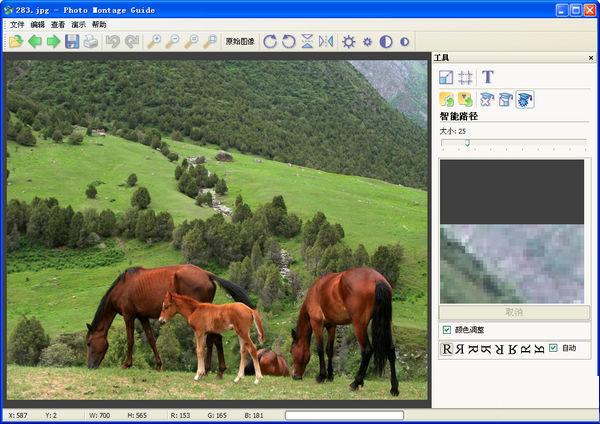
Task: Click the open file folder icon
Action: coord(16,41)
